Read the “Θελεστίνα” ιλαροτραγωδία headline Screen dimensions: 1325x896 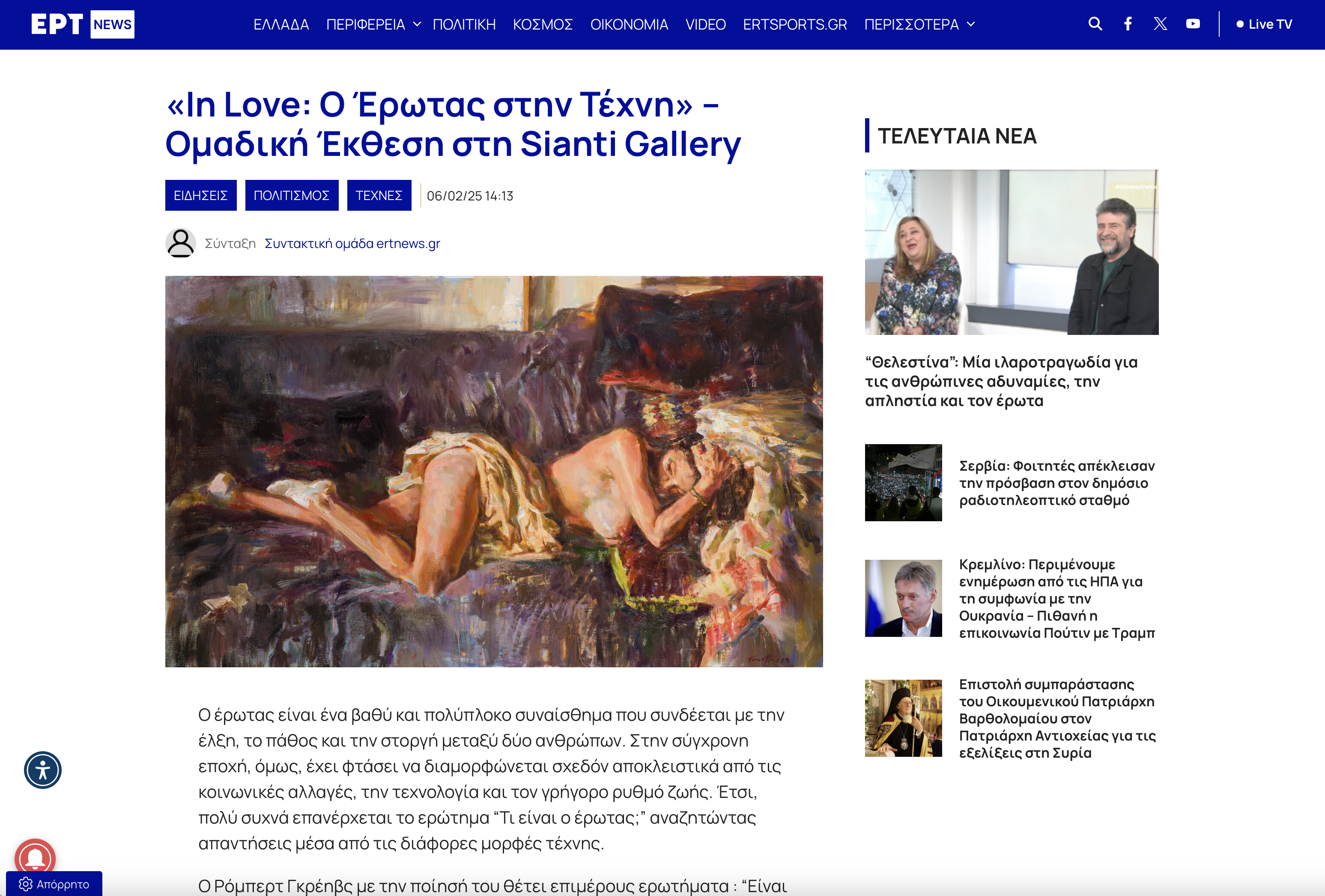(x=1001, y=382)
